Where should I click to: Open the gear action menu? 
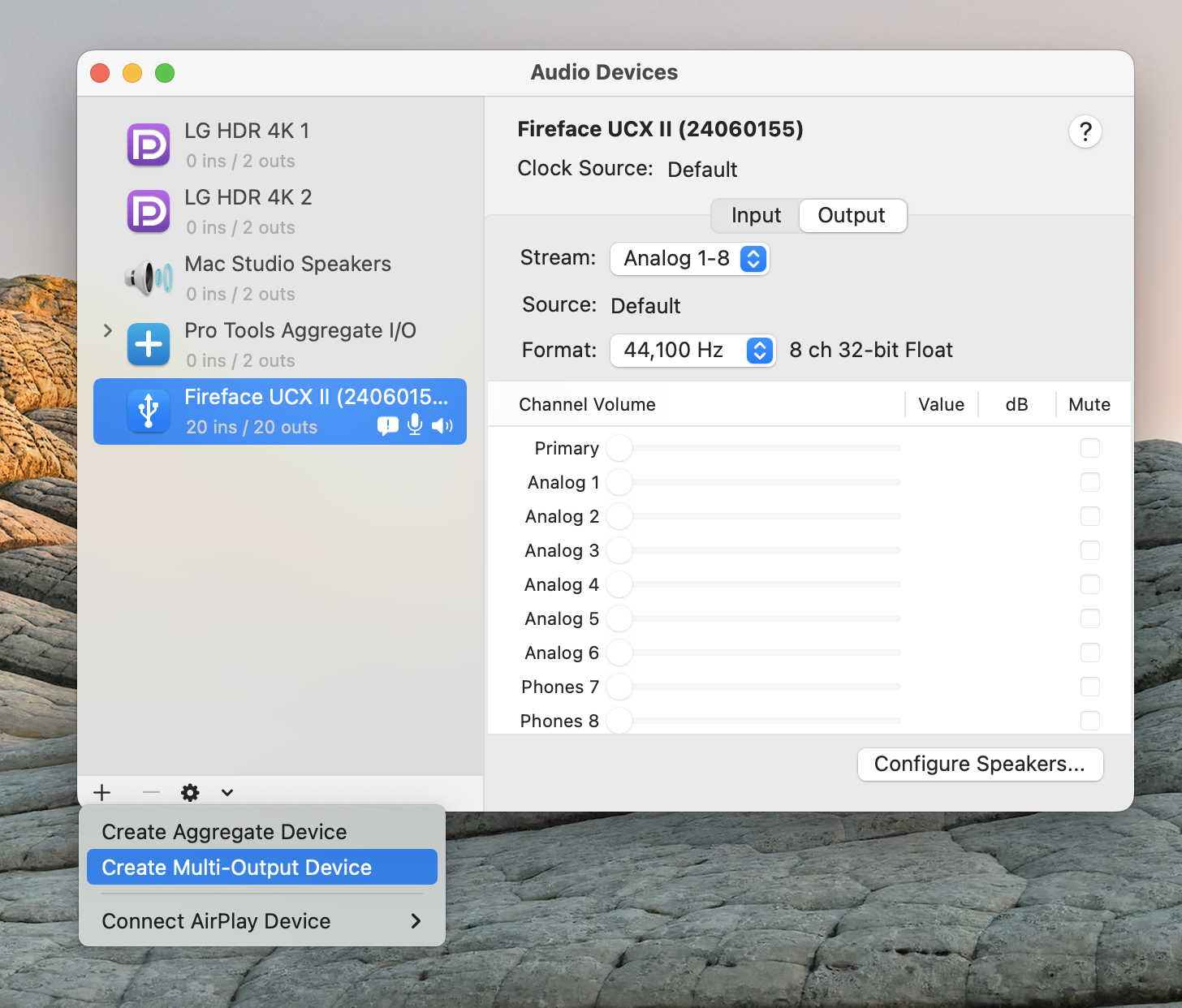pos(190,793)
